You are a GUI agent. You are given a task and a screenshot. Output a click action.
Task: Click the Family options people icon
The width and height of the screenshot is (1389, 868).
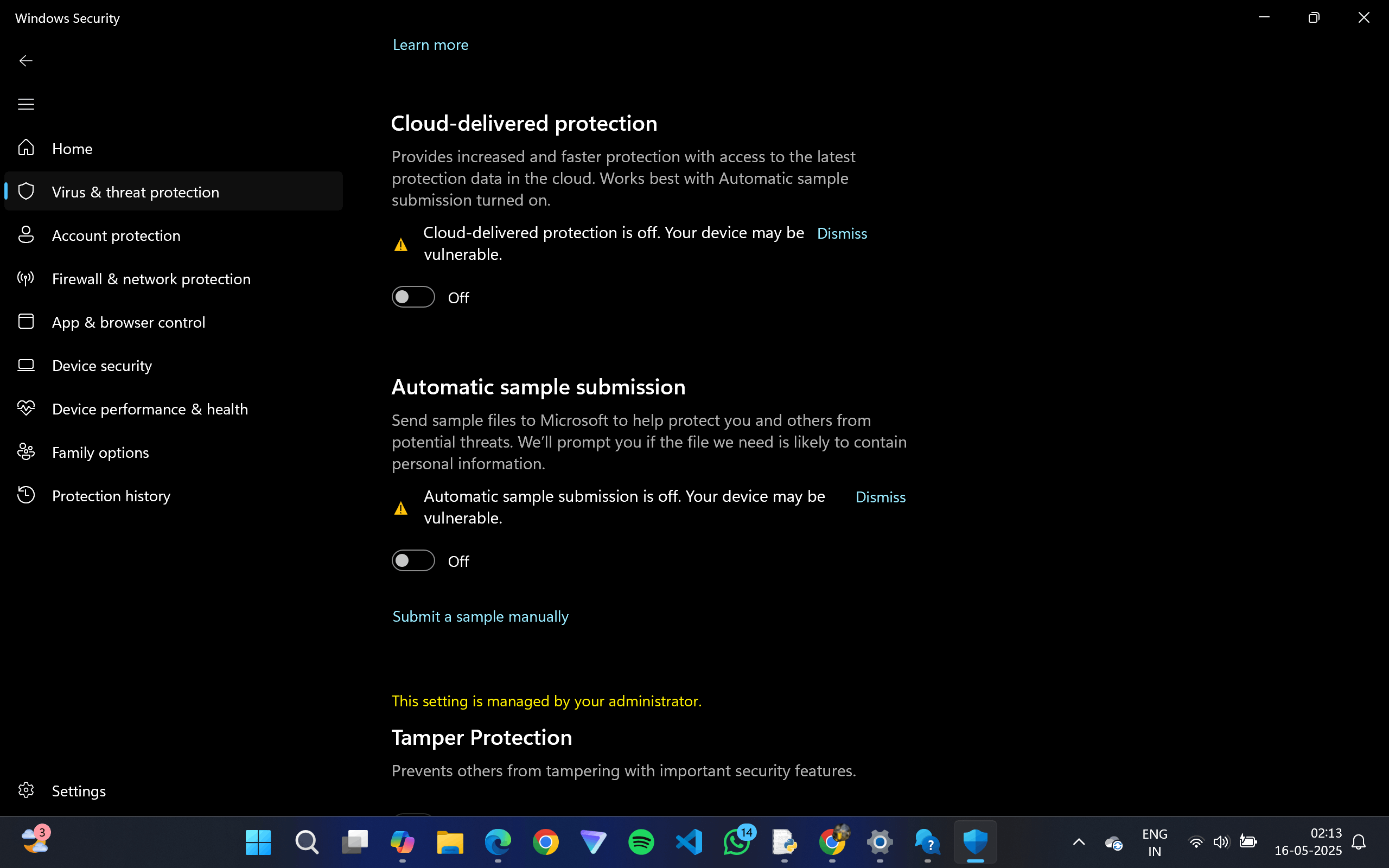pos(26,452)
